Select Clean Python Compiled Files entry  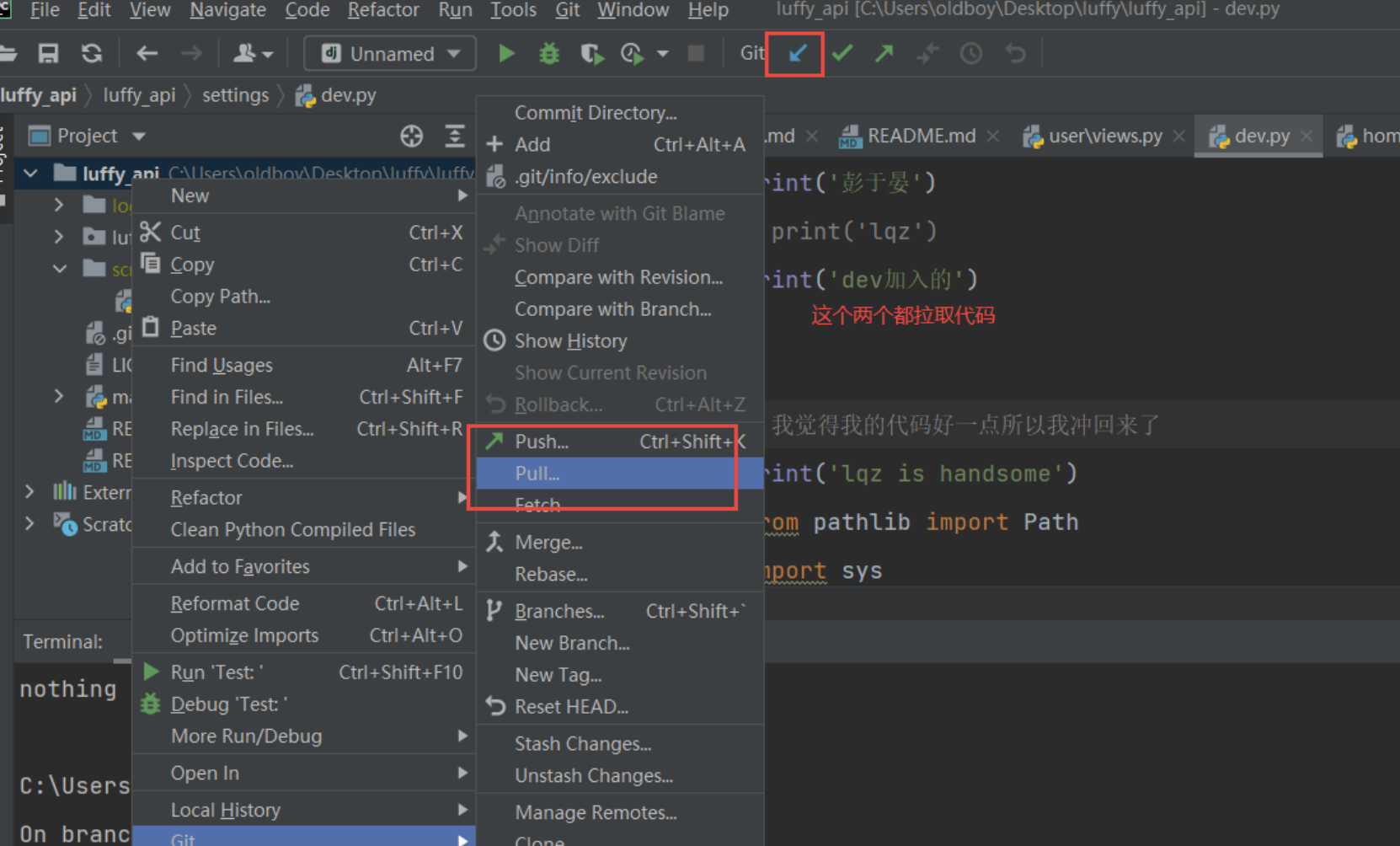[304, 529]
